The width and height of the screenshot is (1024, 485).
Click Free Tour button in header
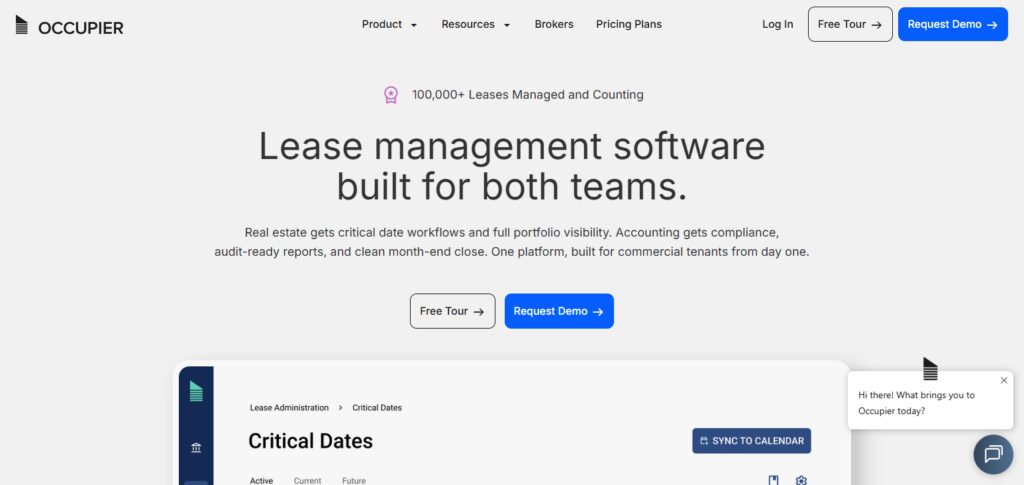point(850,24)
